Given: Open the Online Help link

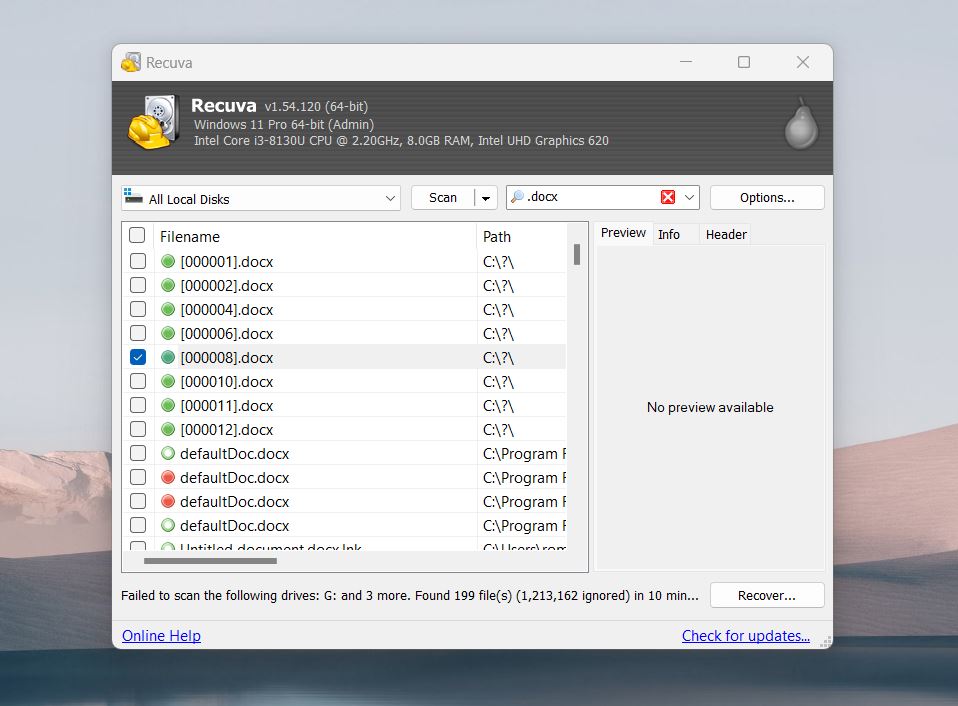Looking at the screenshot, I should tap(161, 636).
